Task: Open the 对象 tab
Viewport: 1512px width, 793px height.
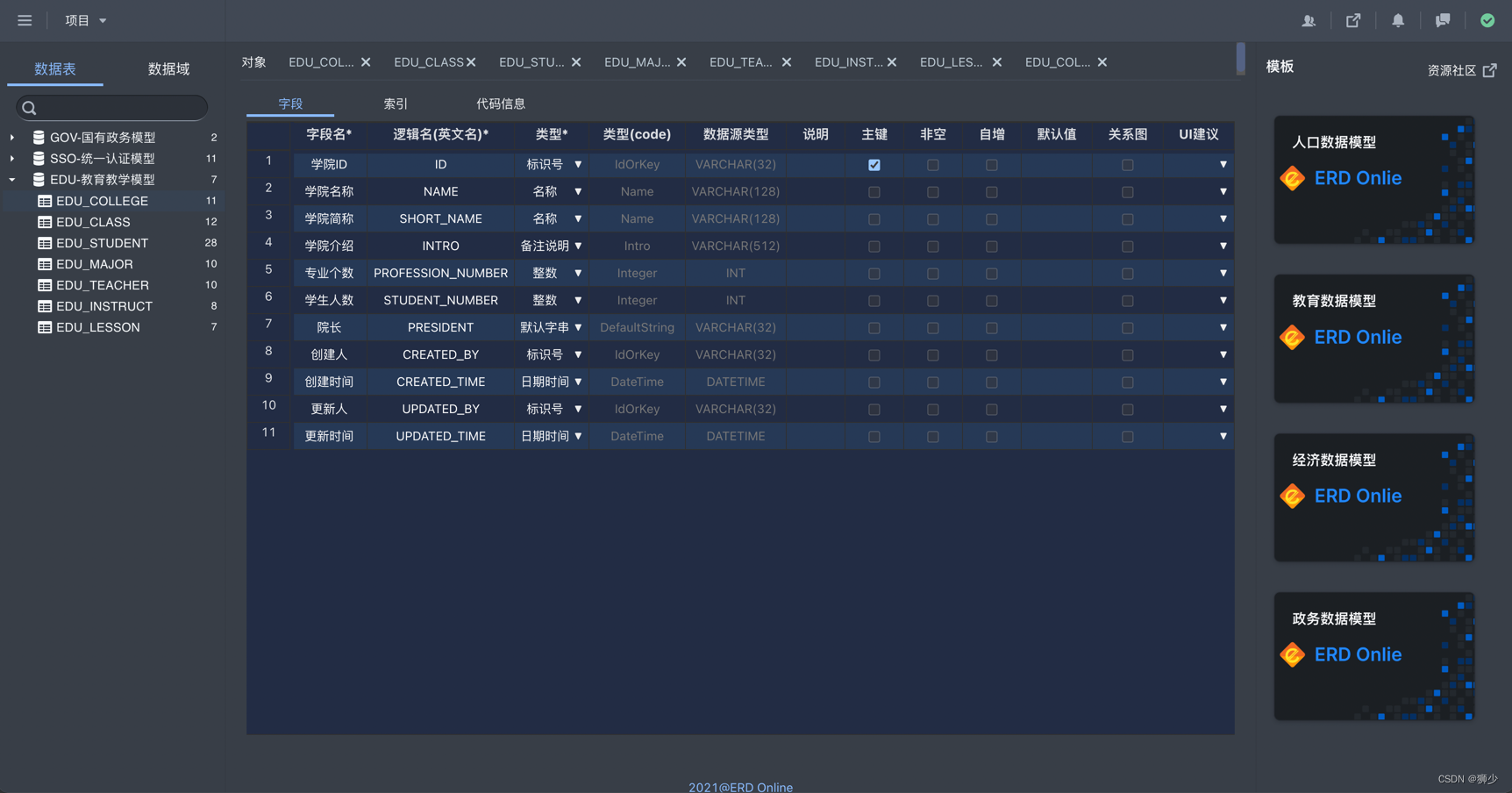Action: tap(254, 62)
